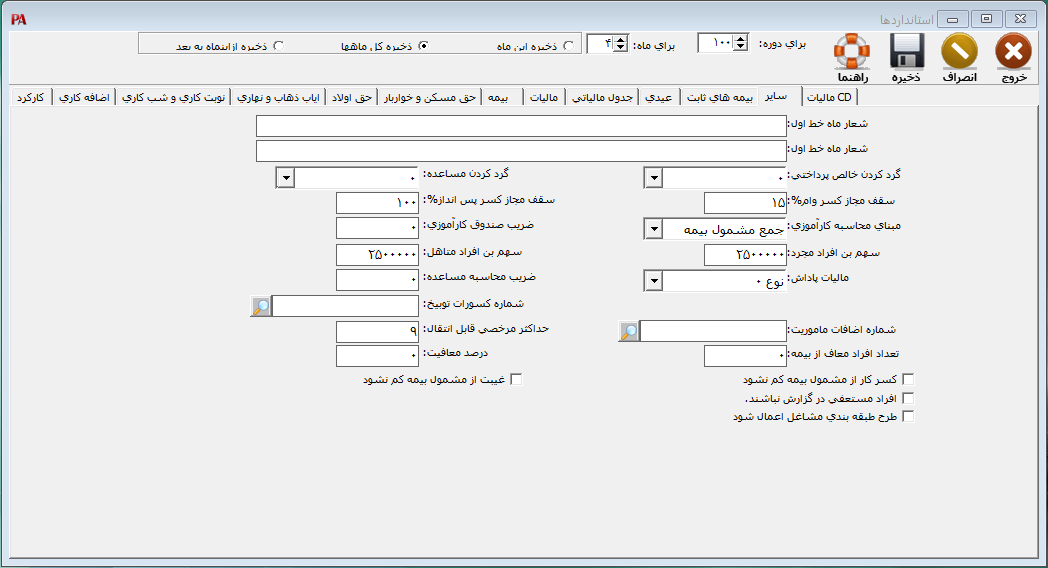Screen dimensions: 1048x568
Task: Open the مبنای محاسبه کارآموزی dropdown
Action: pos(652,229)
